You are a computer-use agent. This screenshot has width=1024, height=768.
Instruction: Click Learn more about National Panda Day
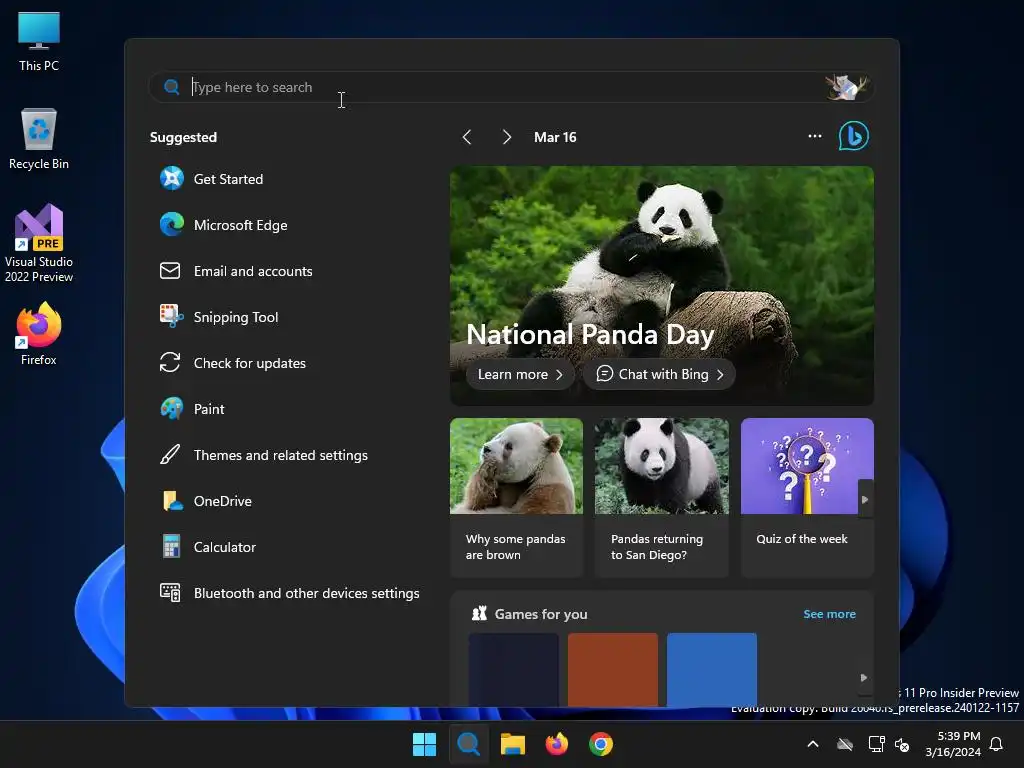tap(520, 374)
